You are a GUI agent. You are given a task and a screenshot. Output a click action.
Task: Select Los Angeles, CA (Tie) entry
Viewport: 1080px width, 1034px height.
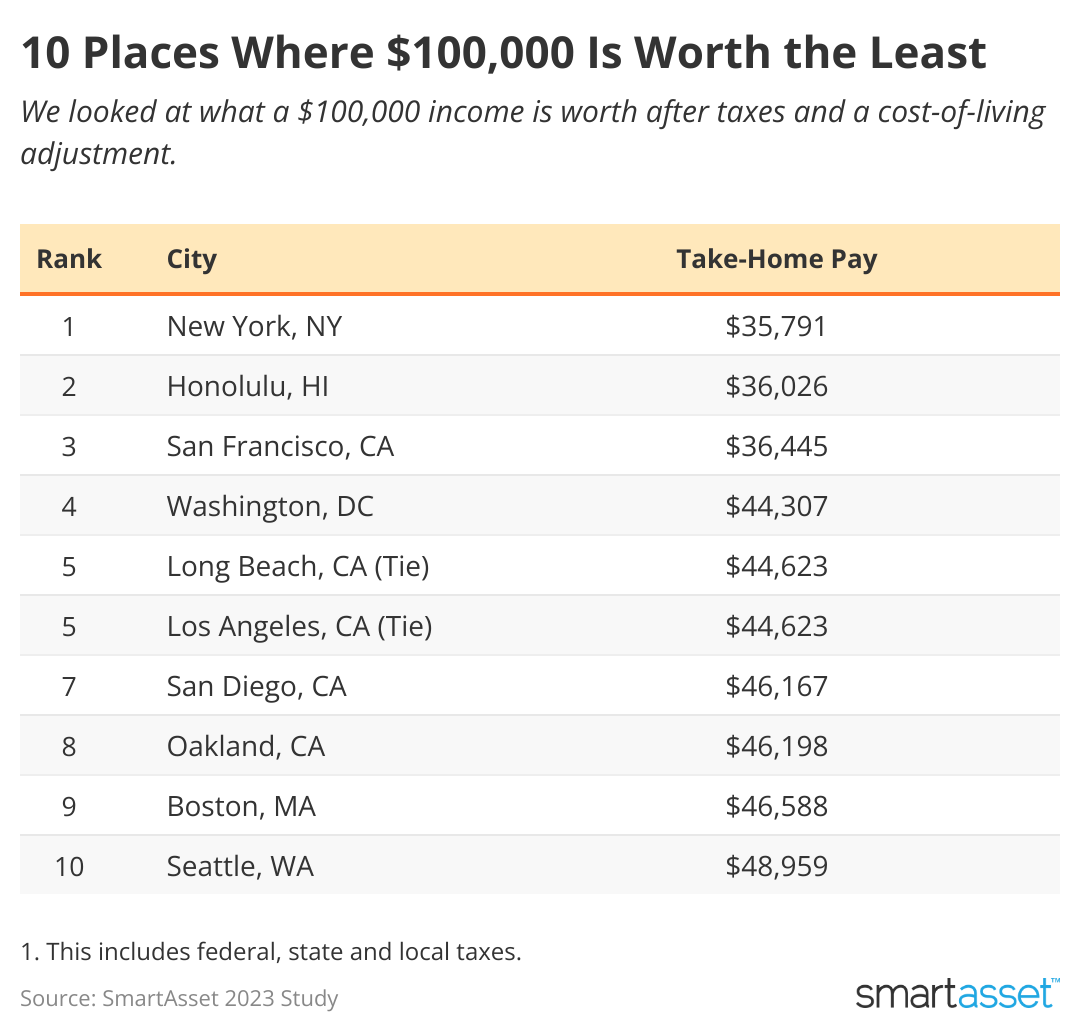point(299,626)
